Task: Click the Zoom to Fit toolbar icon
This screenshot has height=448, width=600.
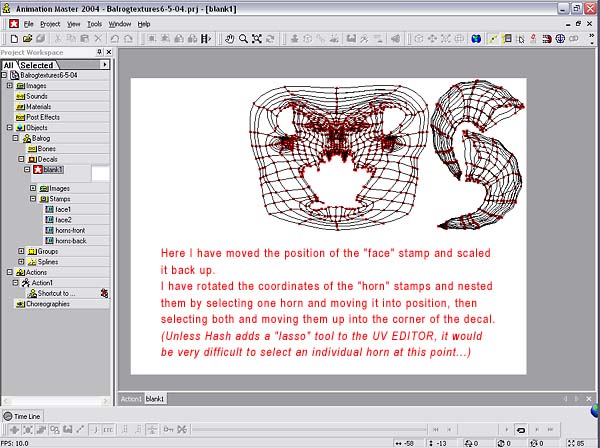Action: click(257, 39)
